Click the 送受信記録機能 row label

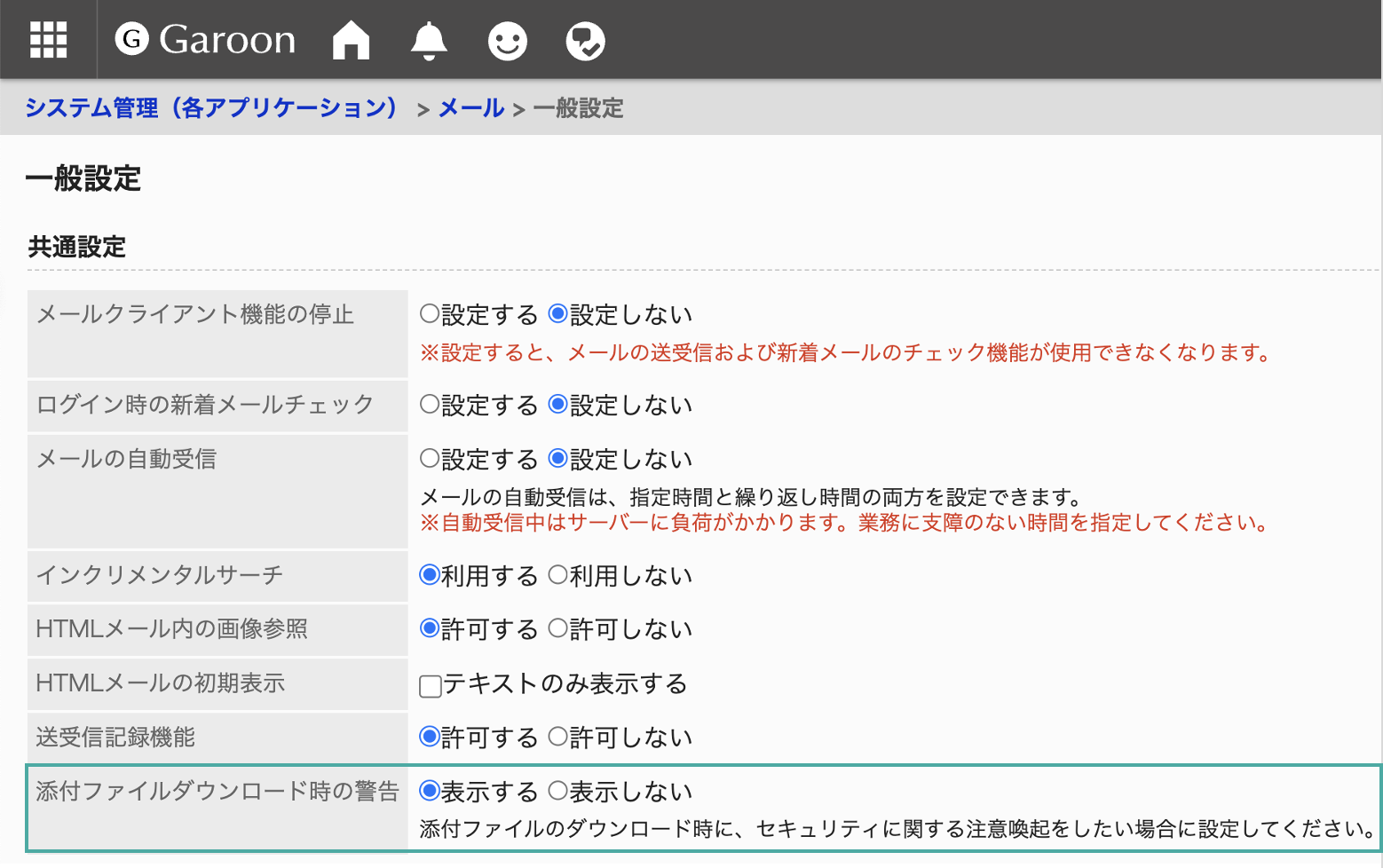point(115,738)
